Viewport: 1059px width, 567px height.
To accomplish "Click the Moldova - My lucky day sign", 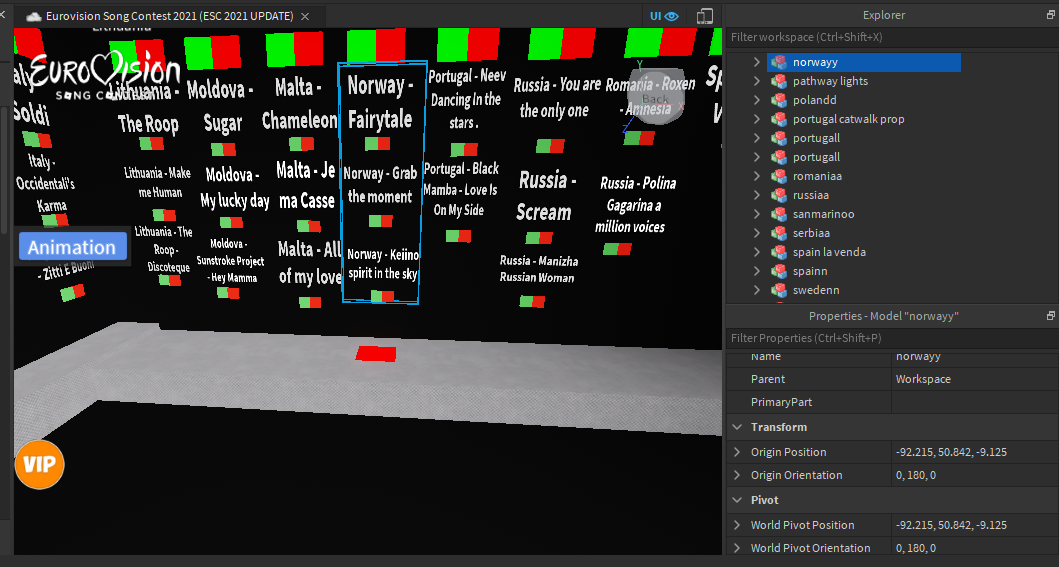I will [234, 188].
